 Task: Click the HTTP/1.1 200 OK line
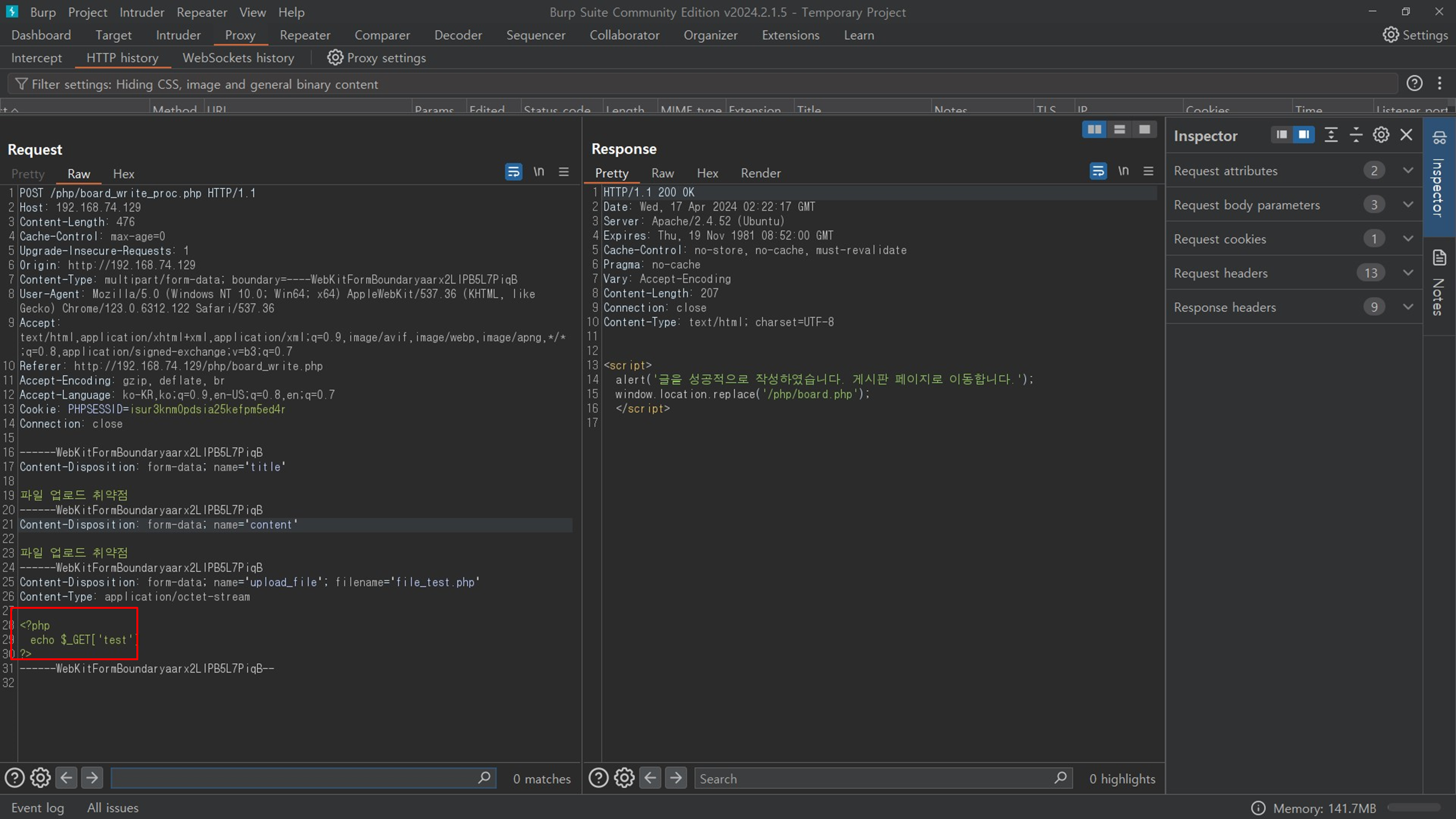point(649,192)
